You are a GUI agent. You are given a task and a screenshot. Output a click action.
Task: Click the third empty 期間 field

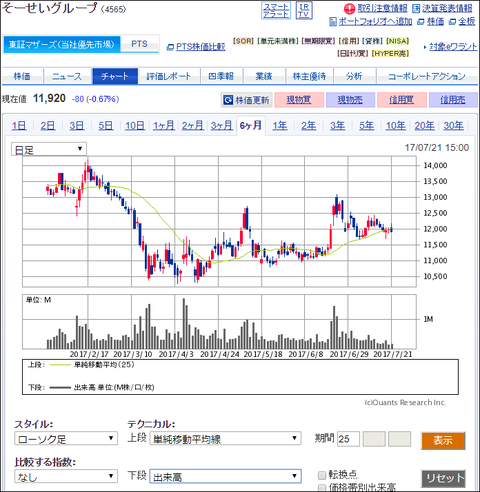399,439
